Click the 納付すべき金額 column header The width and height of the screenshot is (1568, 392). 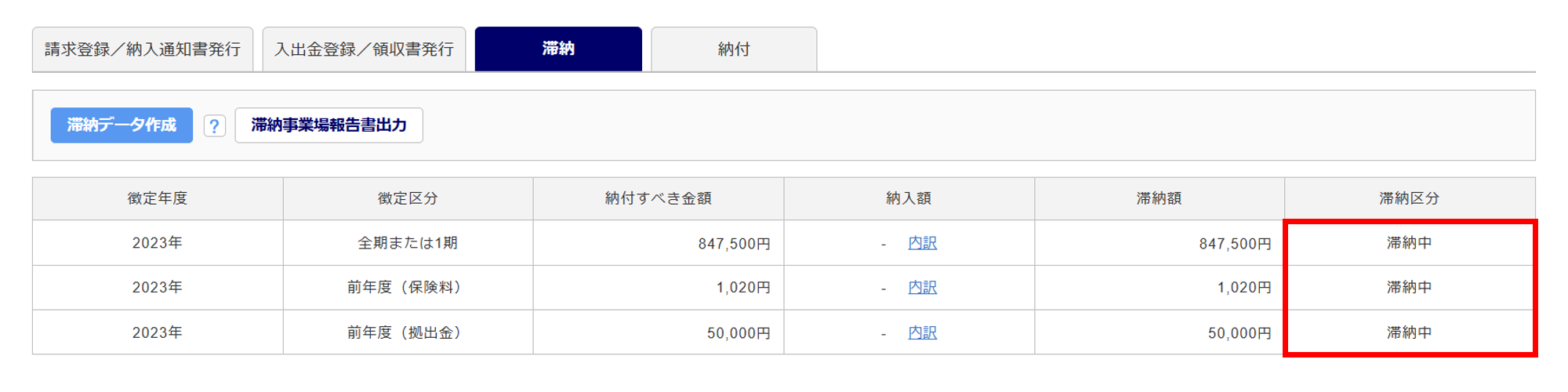point(658,198)
